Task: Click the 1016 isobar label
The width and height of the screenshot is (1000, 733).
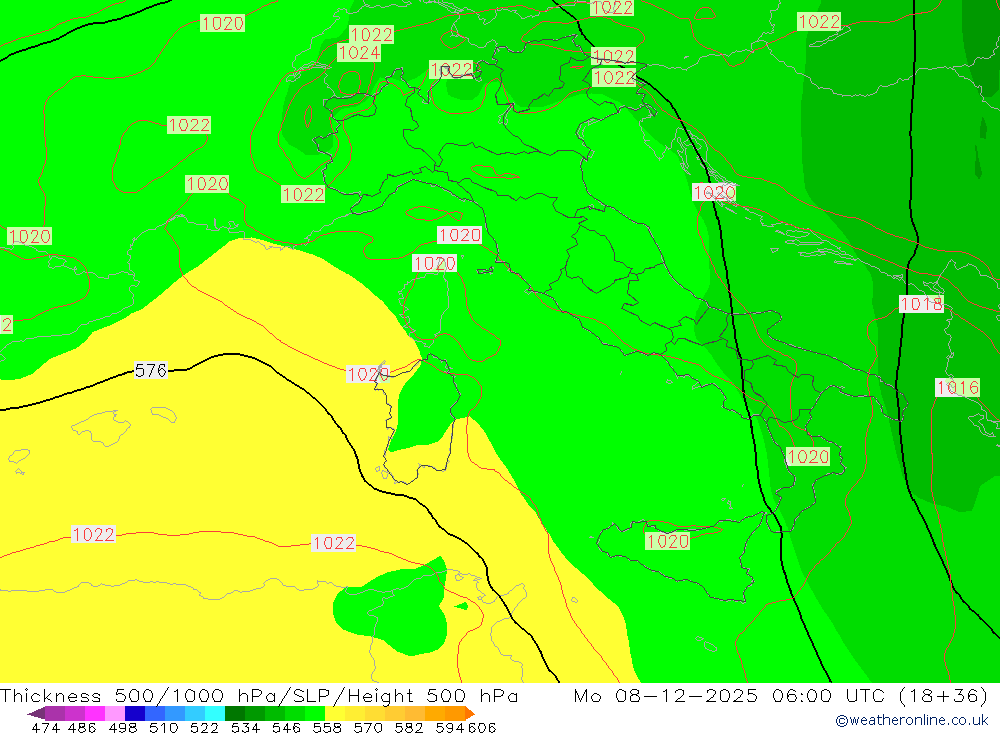Action: [957, 387]
